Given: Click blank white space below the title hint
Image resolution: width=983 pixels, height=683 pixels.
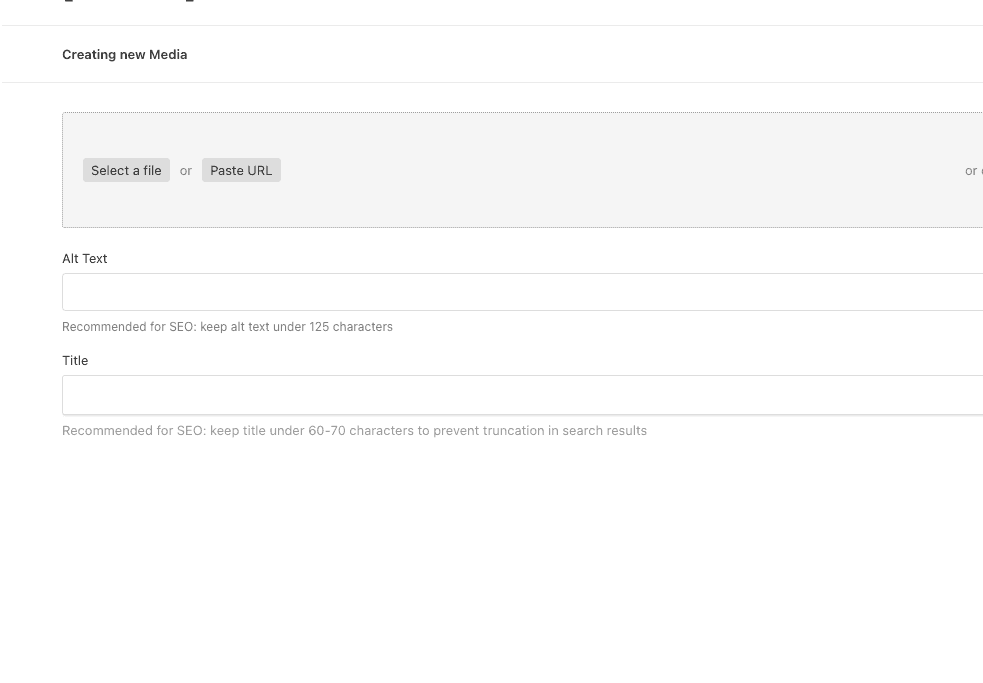Looking at the screenshot, I should point(500,560).
